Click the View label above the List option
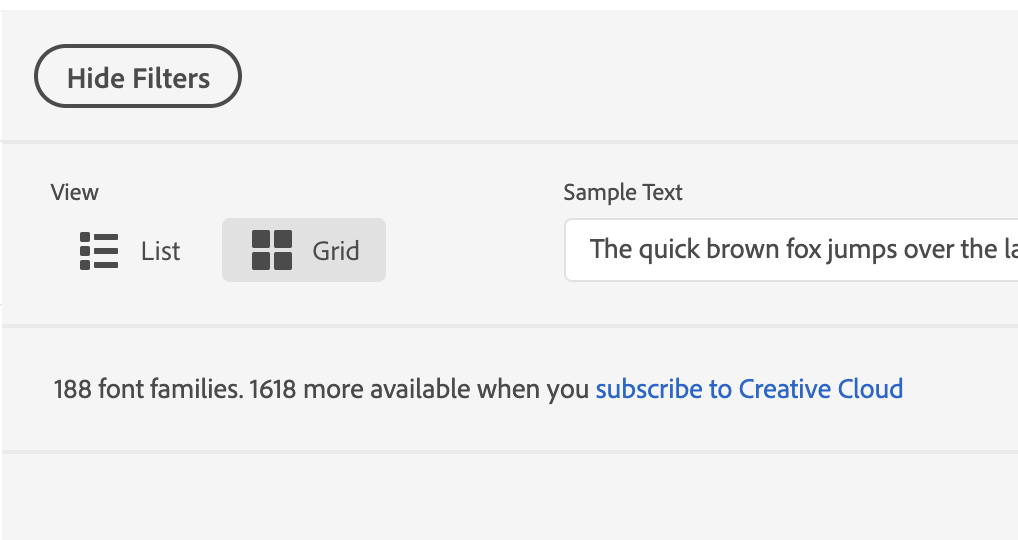The width and height of the screenshot is (1018, 540). click(x=75, y=192)
